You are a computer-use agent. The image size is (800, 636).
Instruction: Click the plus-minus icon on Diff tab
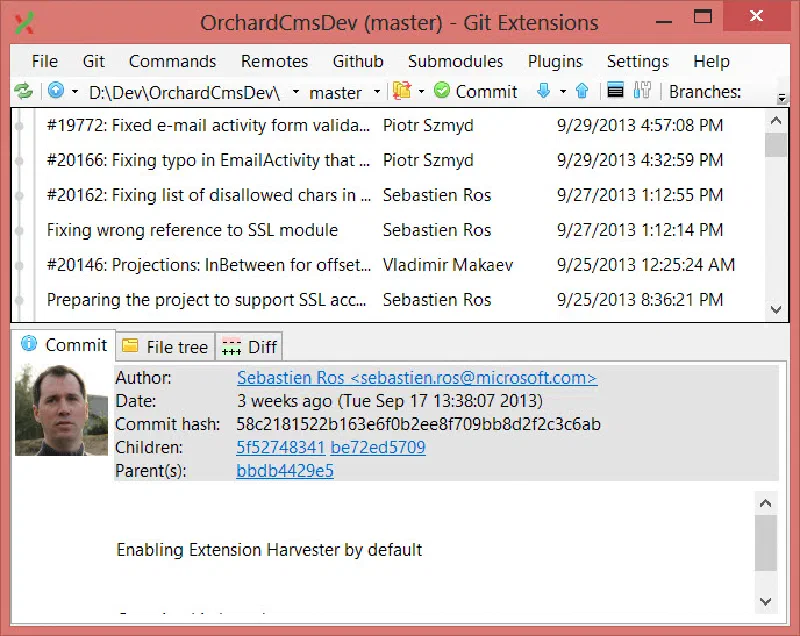coord(231,347)
